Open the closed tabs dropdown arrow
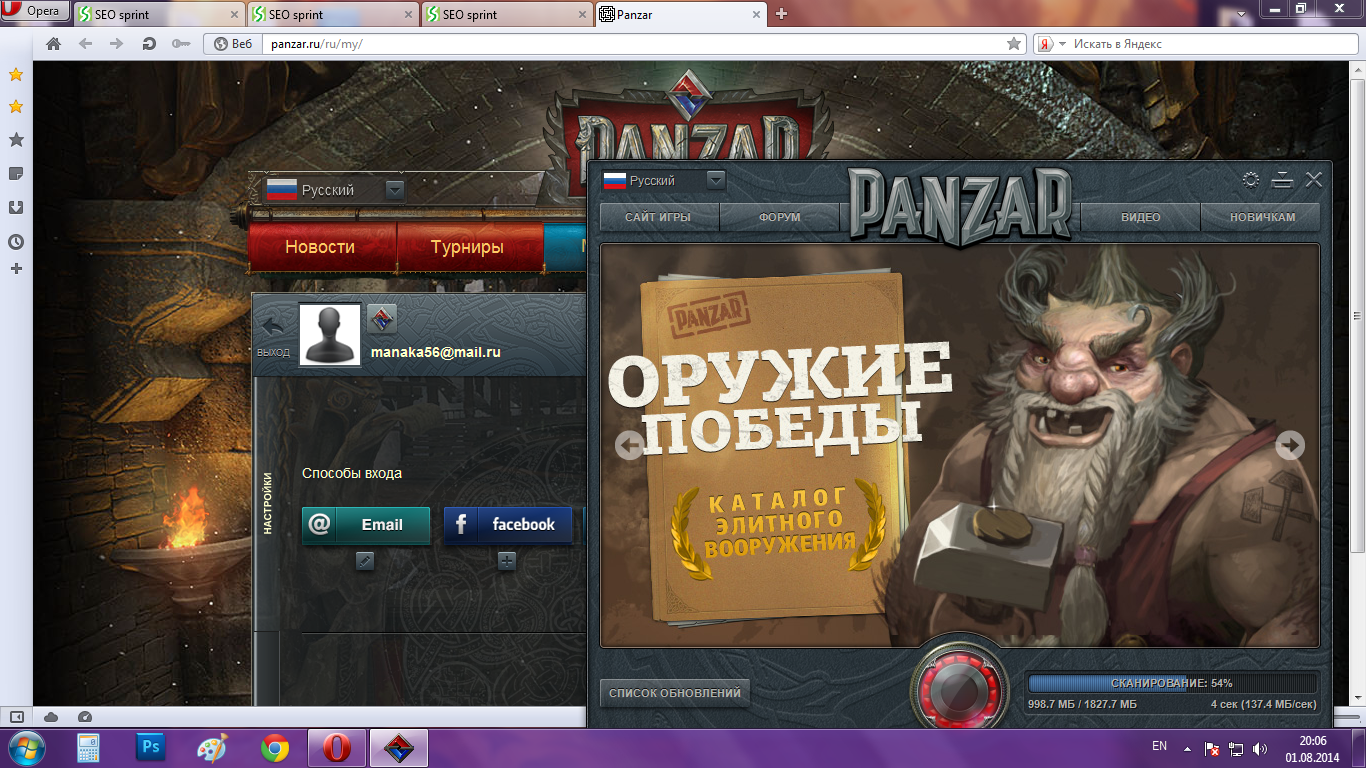1366x768 pixels. (1241, 14)
